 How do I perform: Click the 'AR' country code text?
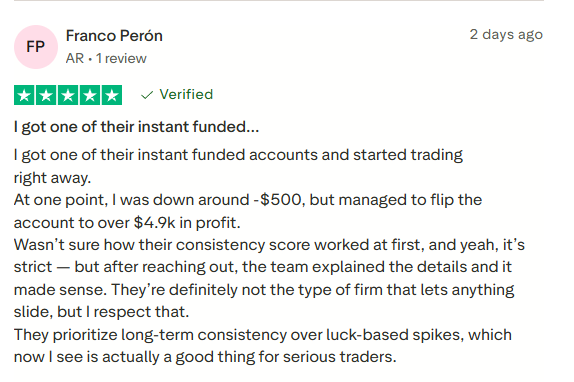point(75,59)
